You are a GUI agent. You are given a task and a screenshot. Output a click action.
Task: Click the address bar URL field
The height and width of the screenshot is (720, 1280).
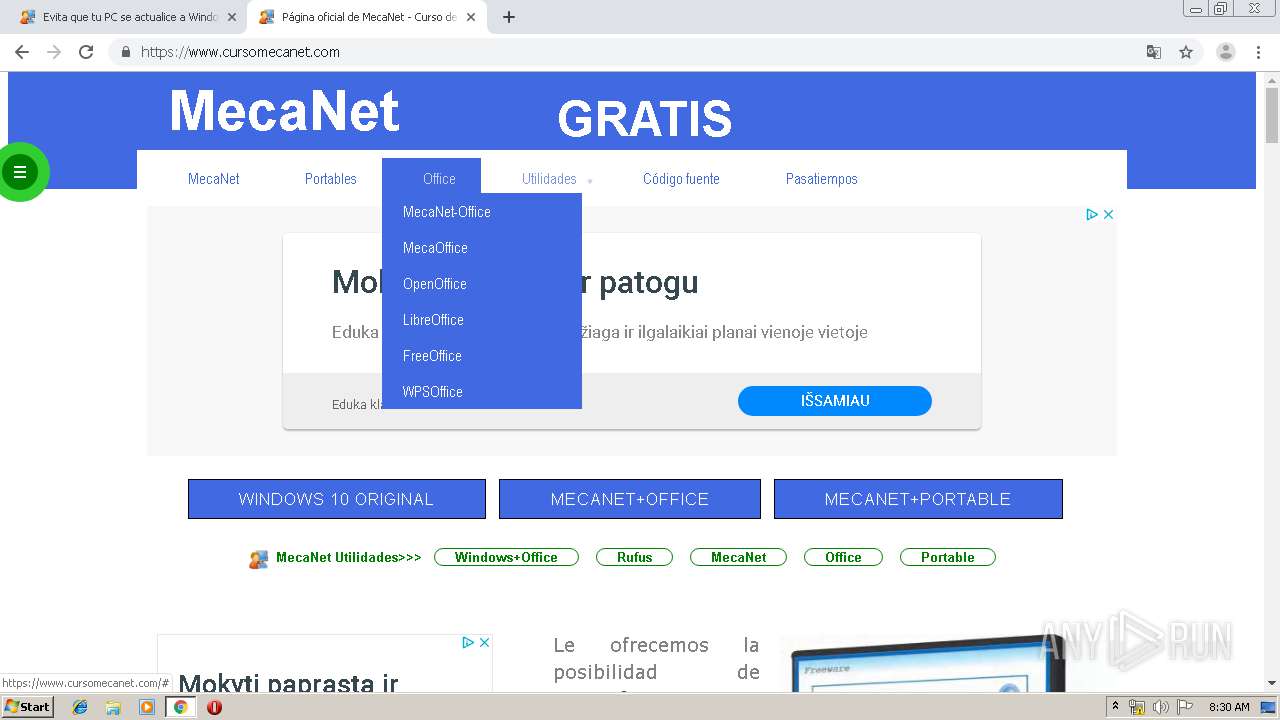[640, 52]
